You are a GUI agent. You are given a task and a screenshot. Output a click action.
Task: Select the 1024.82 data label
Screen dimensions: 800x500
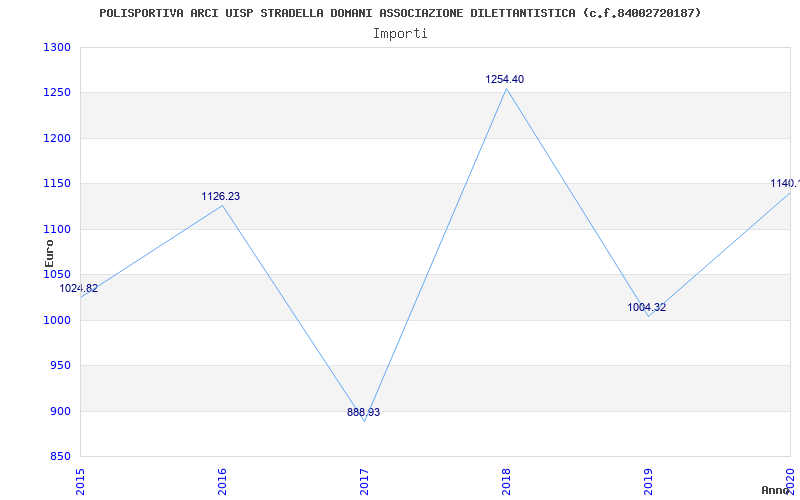point(79,288)
